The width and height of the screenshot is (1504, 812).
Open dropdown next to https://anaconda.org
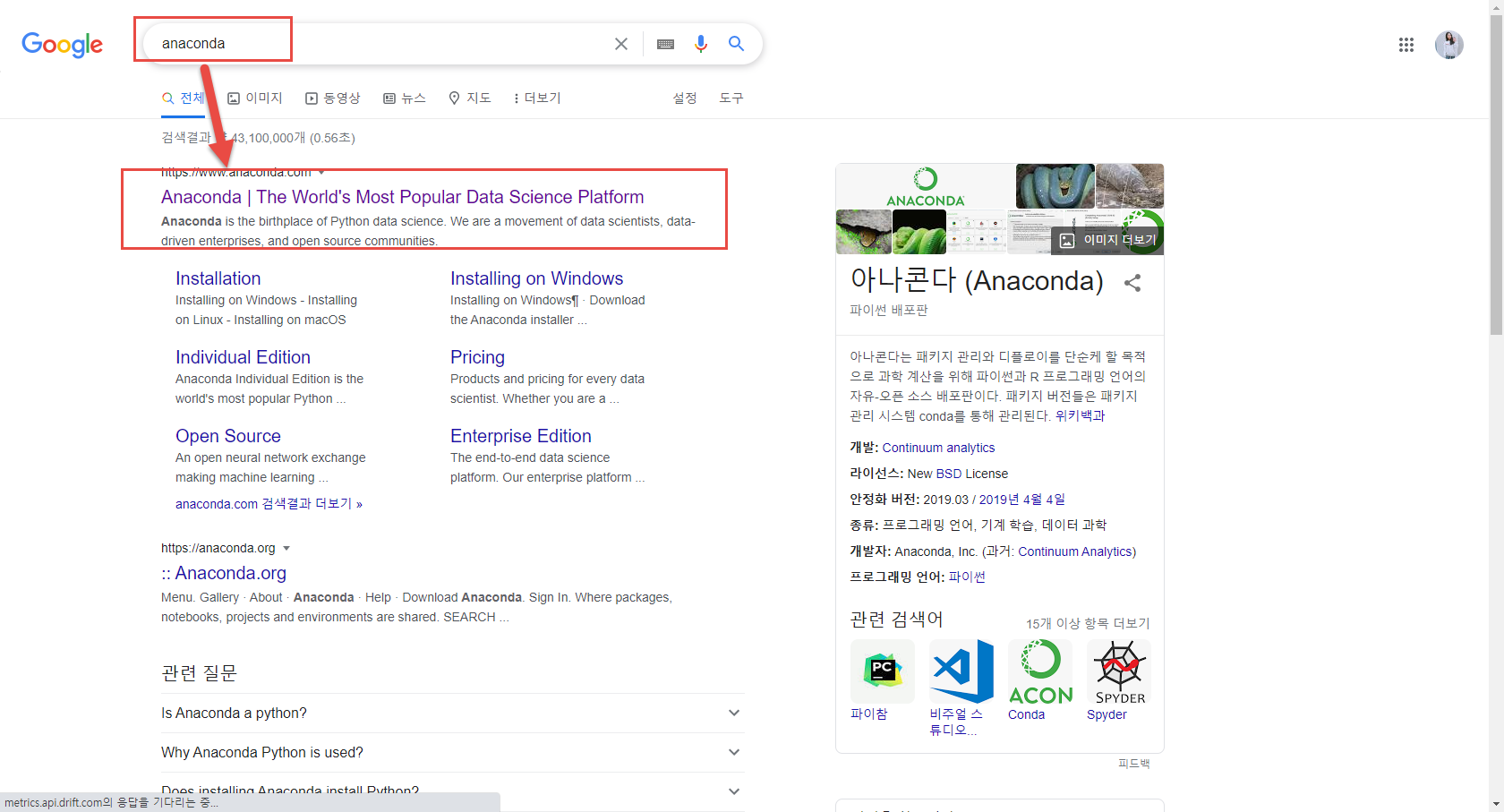coord(286,548)
